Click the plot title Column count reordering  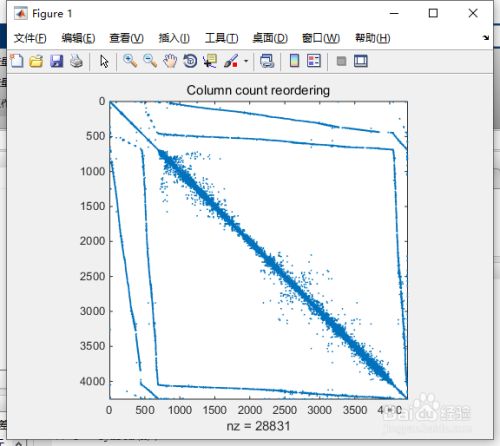(258, 90)
